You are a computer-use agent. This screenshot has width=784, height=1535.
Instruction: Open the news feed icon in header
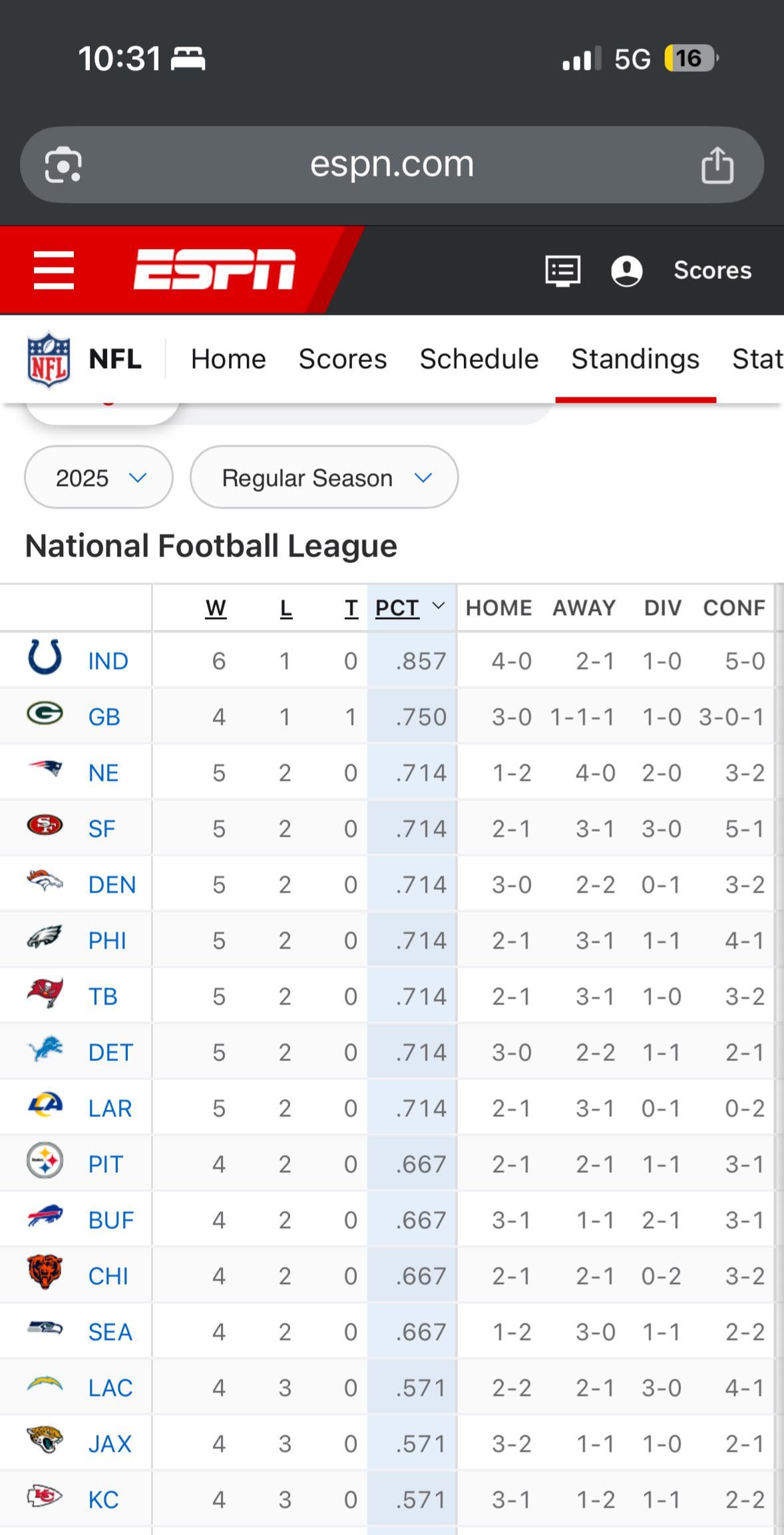pyautogui.click(x=562, y=271)
